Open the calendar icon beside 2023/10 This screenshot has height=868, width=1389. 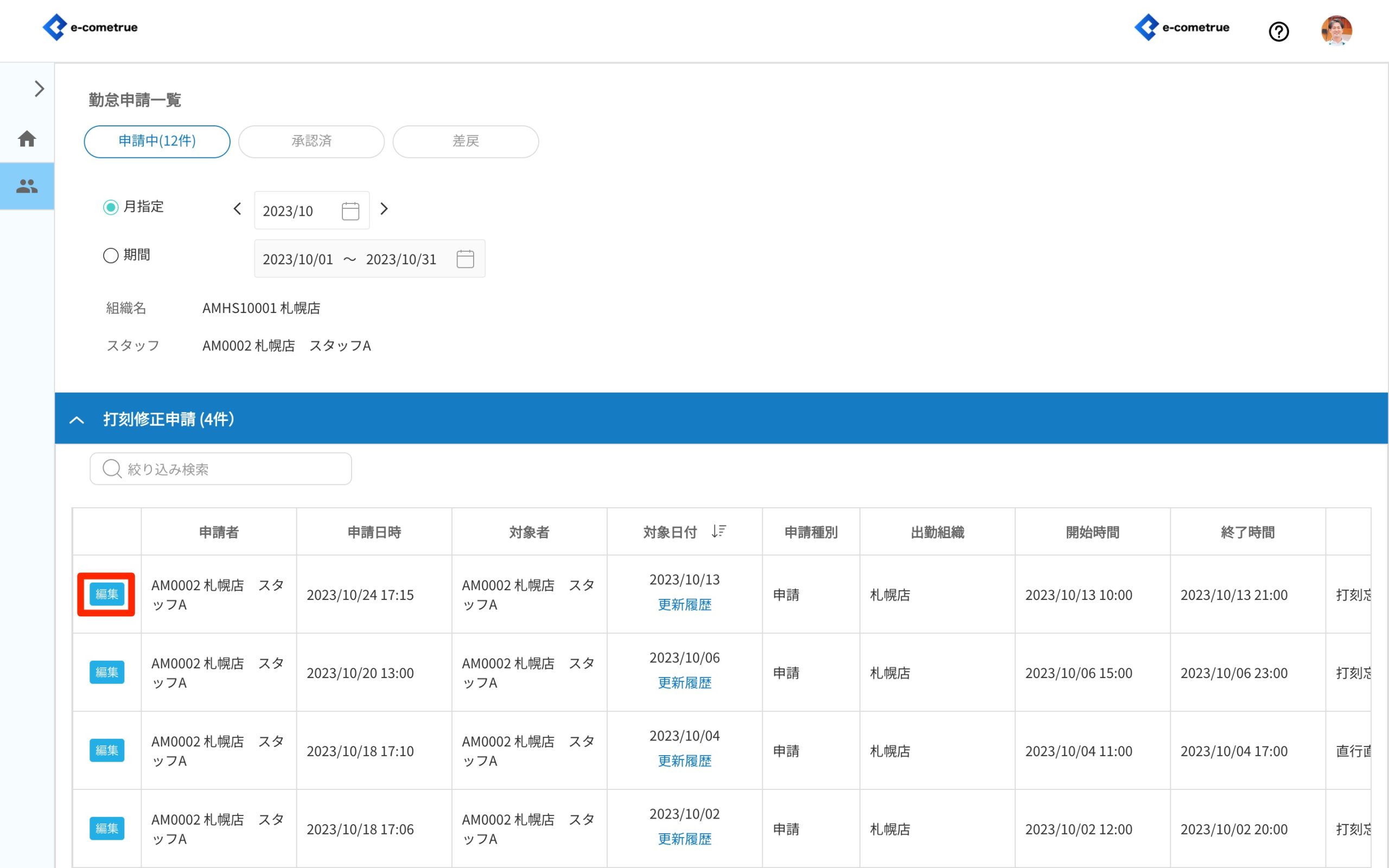pyautogui.click(x=350, y=210)
